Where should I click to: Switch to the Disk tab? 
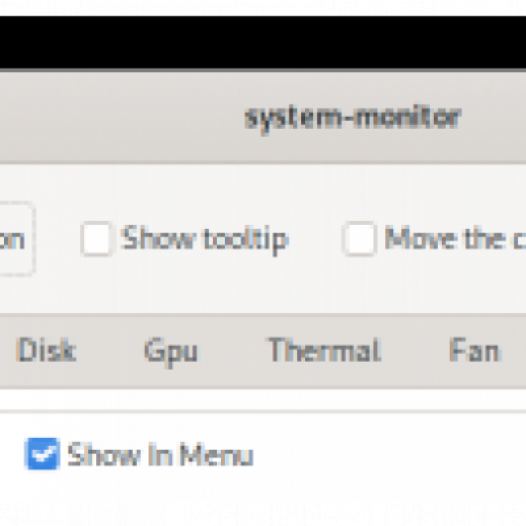pyautogui.click(x=46, y=350)
